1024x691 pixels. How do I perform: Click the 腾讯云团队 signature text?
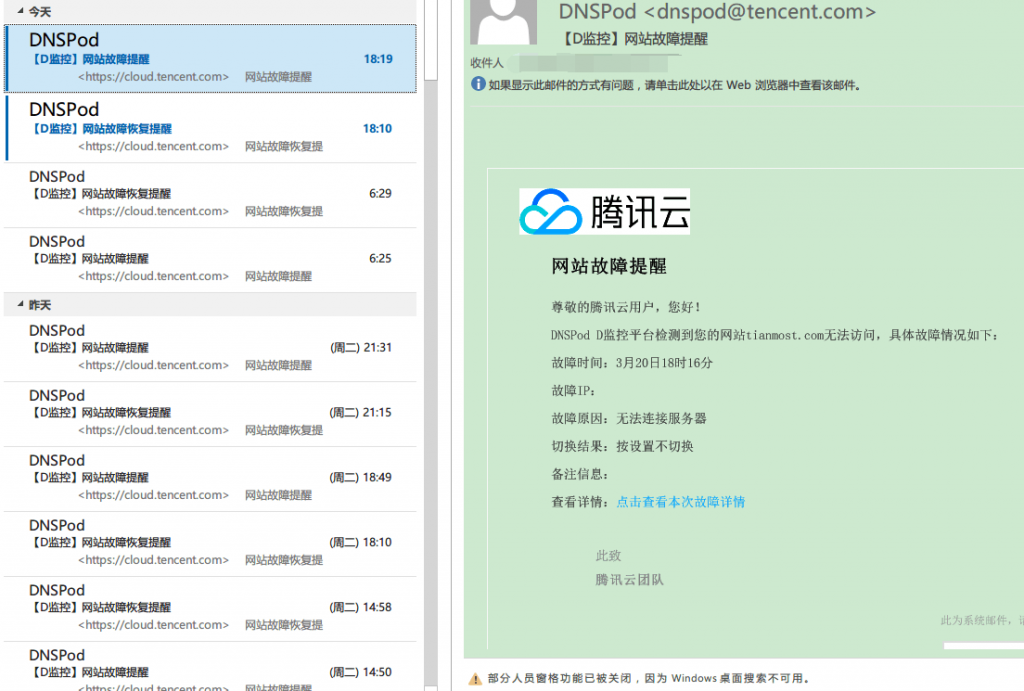pyautogui.click(x=629, y=579)
